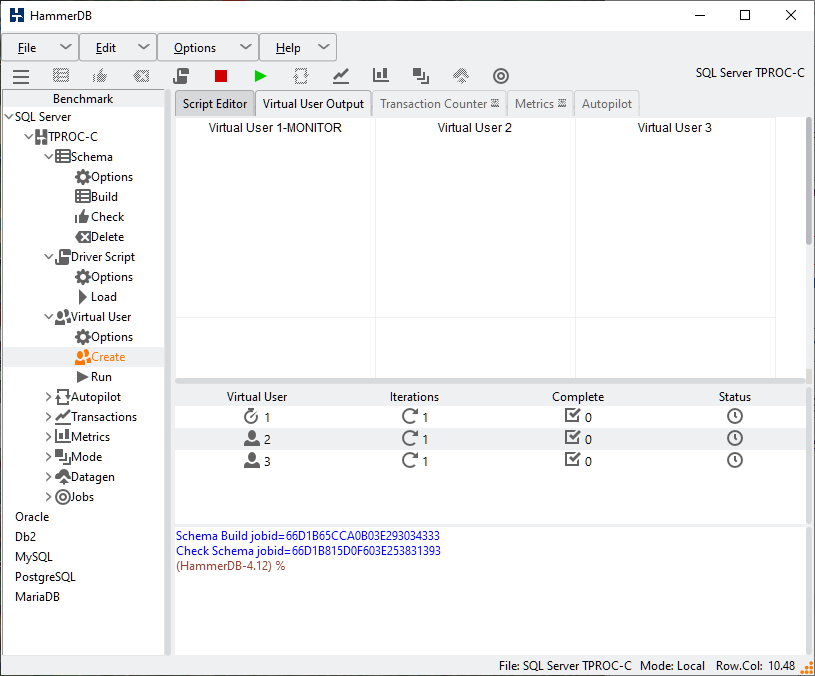Expand the Mode tree node

48,457
